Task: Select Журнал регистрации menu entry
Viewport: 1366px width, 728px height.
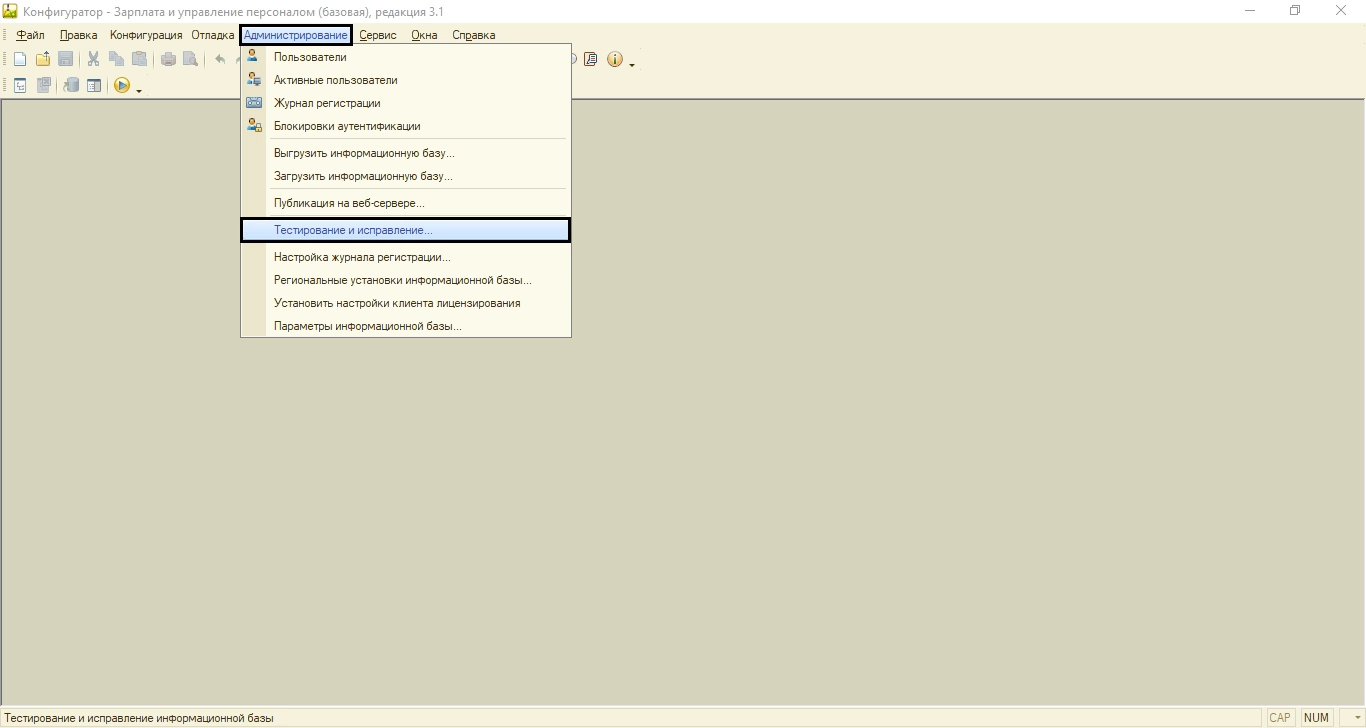Action: pos(406,103)
